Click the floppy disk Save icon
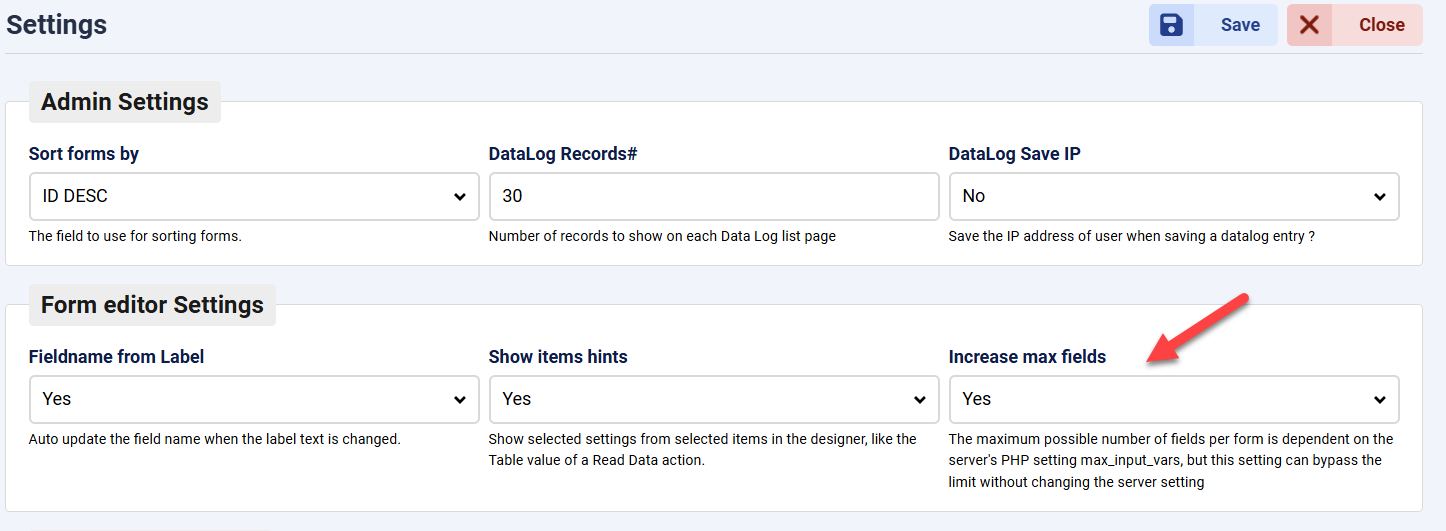The width and height of the screenshot is (1446, 531). pyautogui.click(x=1171, y=25)
